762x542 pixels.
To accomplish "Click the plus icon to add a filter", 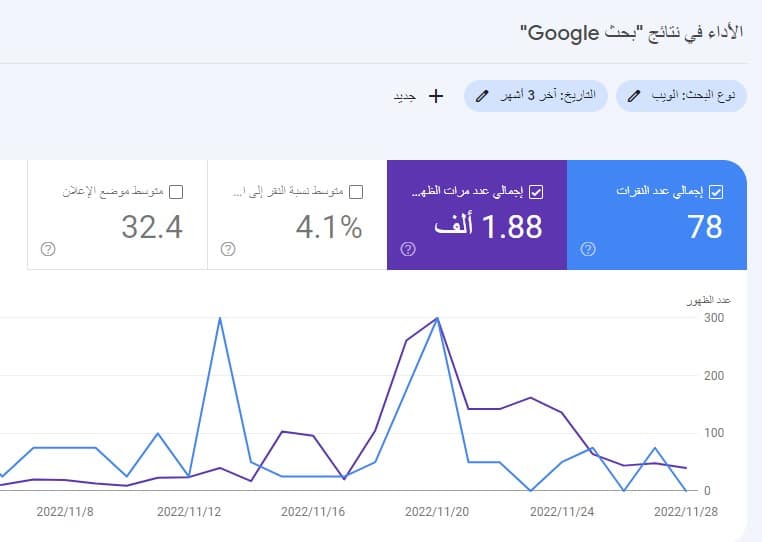I will 435,96.
